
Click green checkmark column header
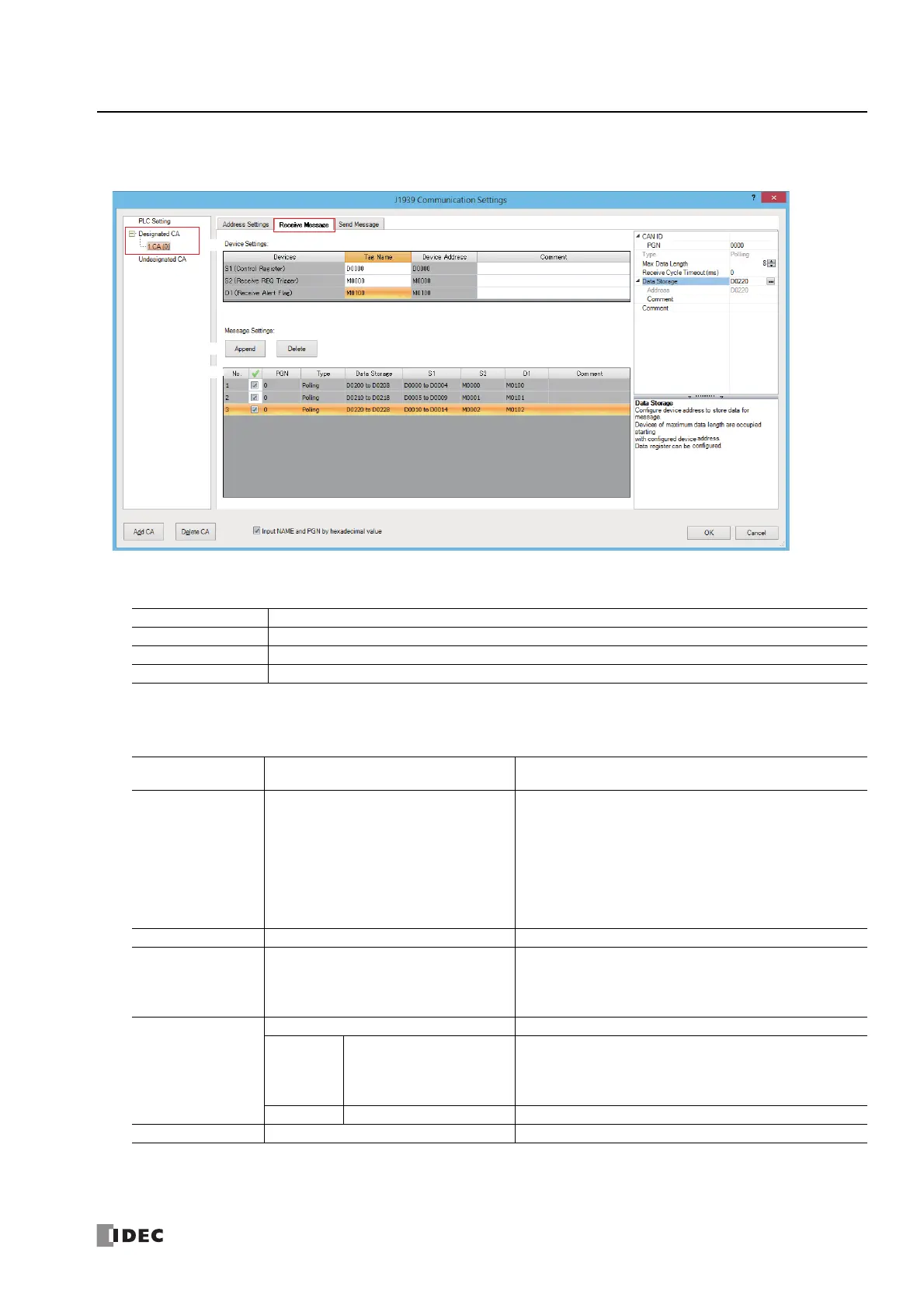(x=255, y=374)
